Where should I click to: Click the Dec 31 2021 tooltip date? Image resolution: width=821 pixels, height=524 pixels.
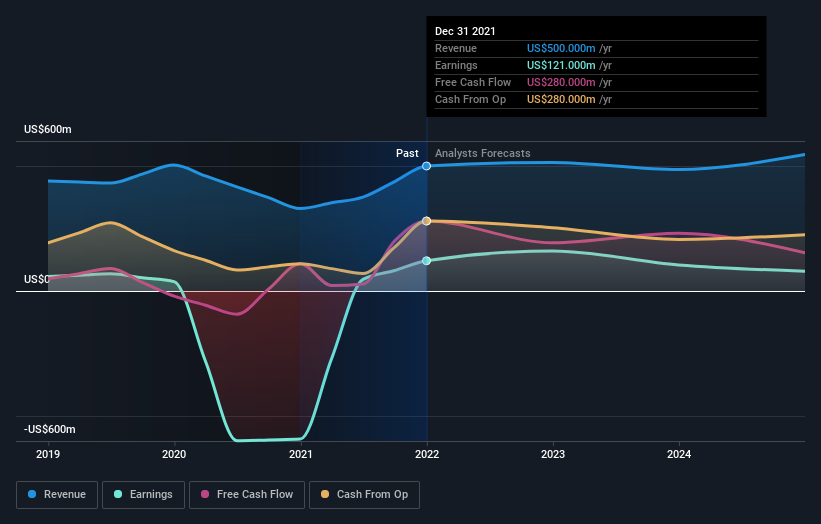465,31
